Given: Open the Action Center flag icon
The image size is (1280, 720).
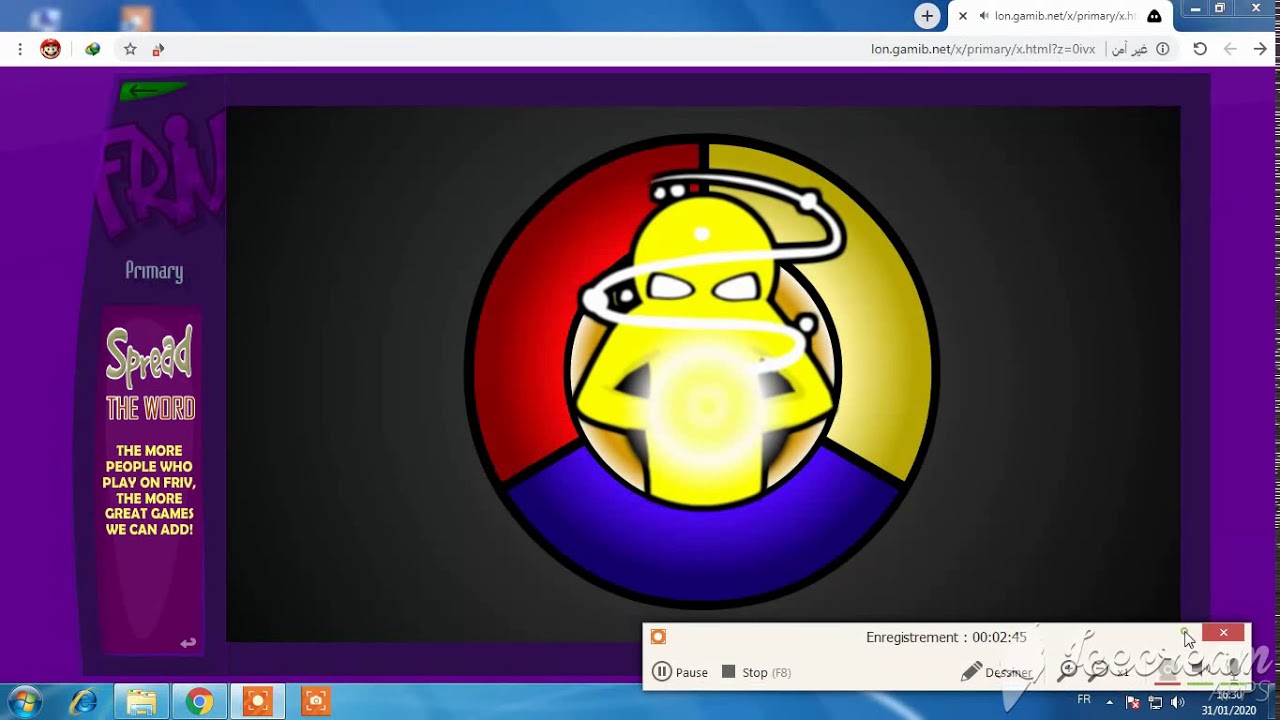Looking at the screenshot, I should 1133,702.
